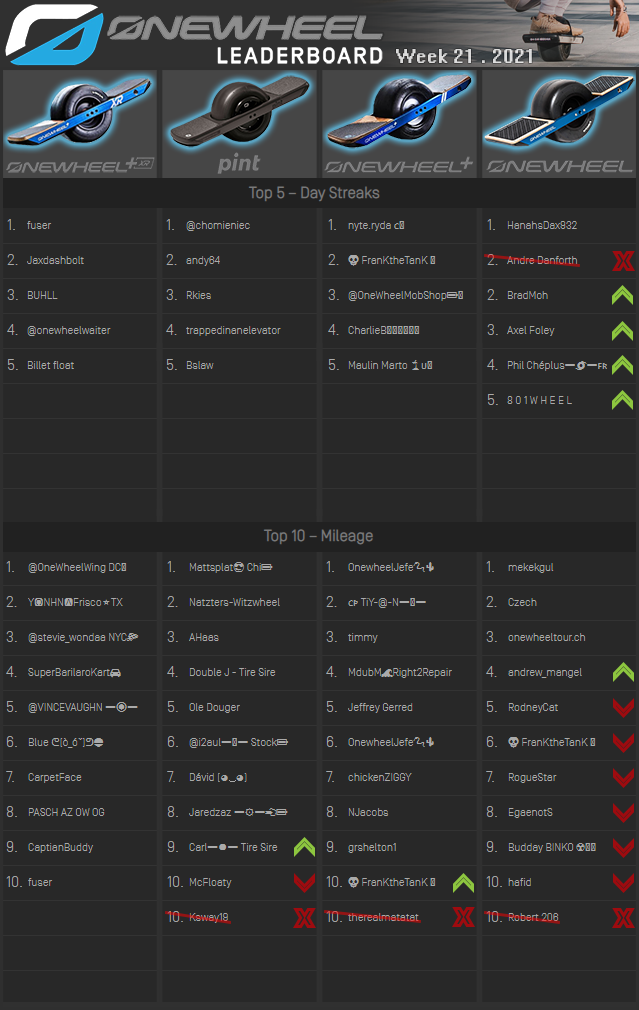Open fuser's day streak entry
Image resolution: width=639 pixels, height=1010 pixels.
click(x=39, y=226)
